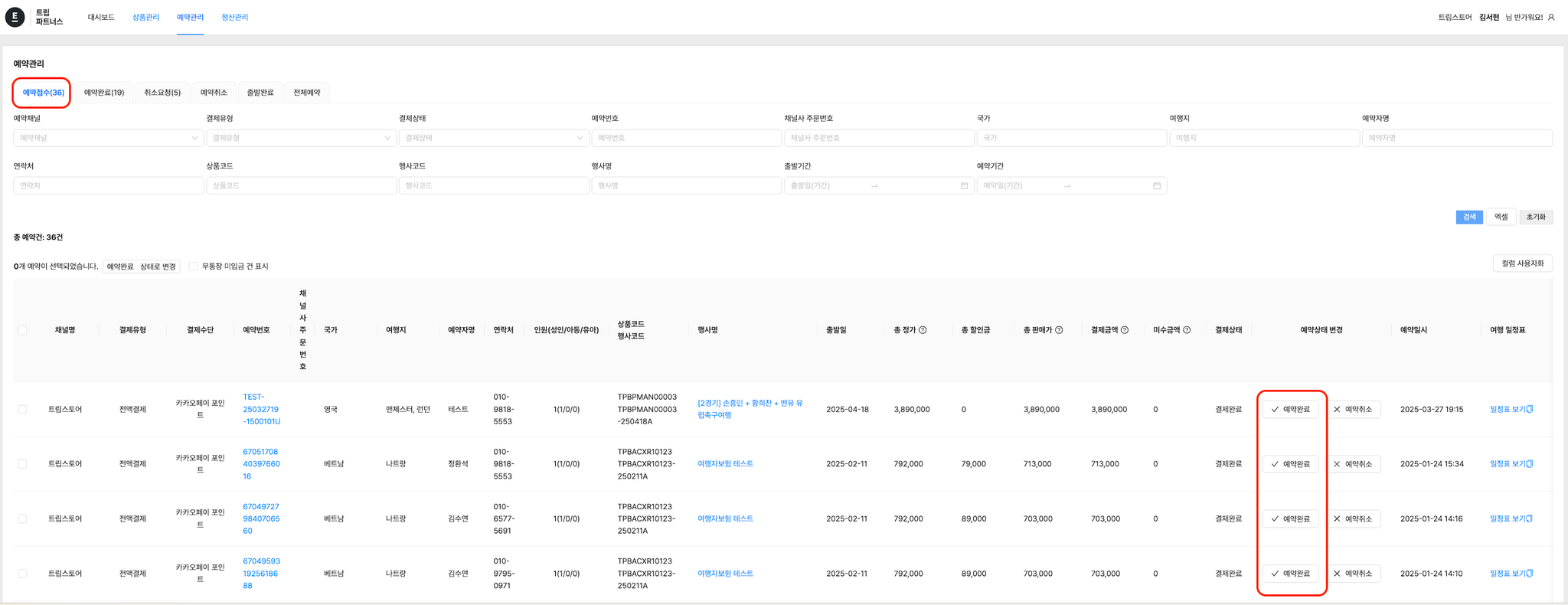Click the 엑셀 export button

[1501, 217]
